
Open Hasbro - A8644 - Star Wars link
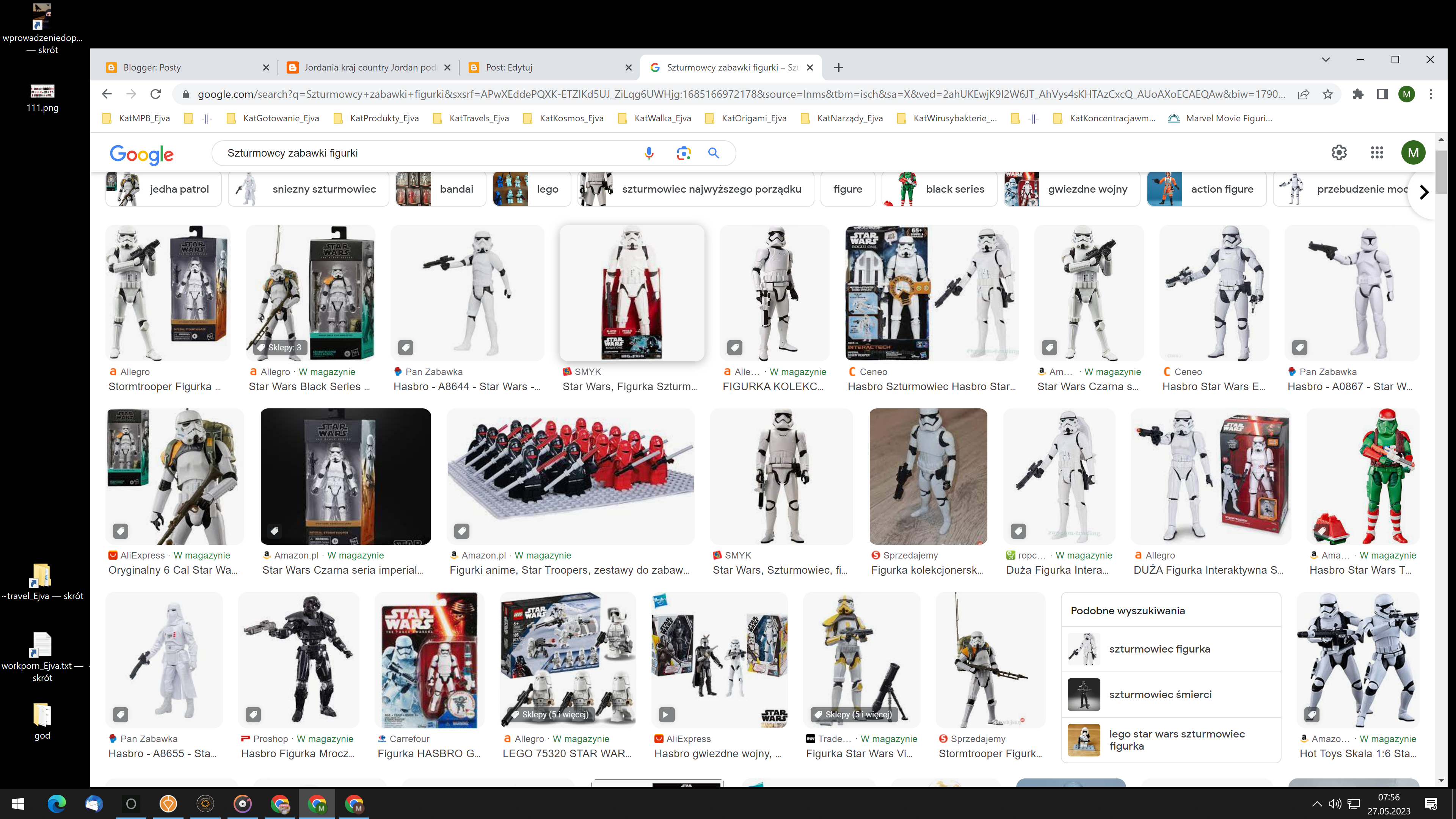467,387
